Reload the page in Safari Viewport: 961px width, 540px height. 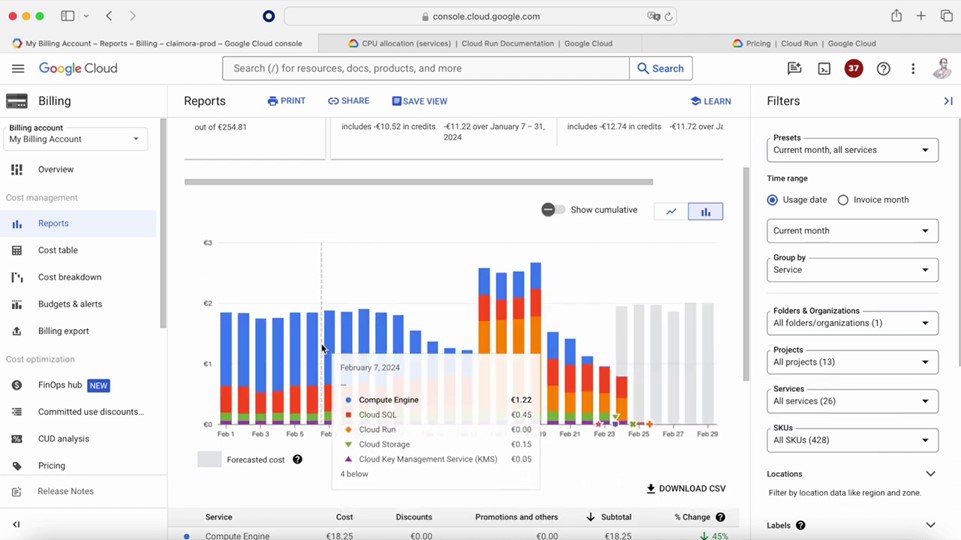669,17
